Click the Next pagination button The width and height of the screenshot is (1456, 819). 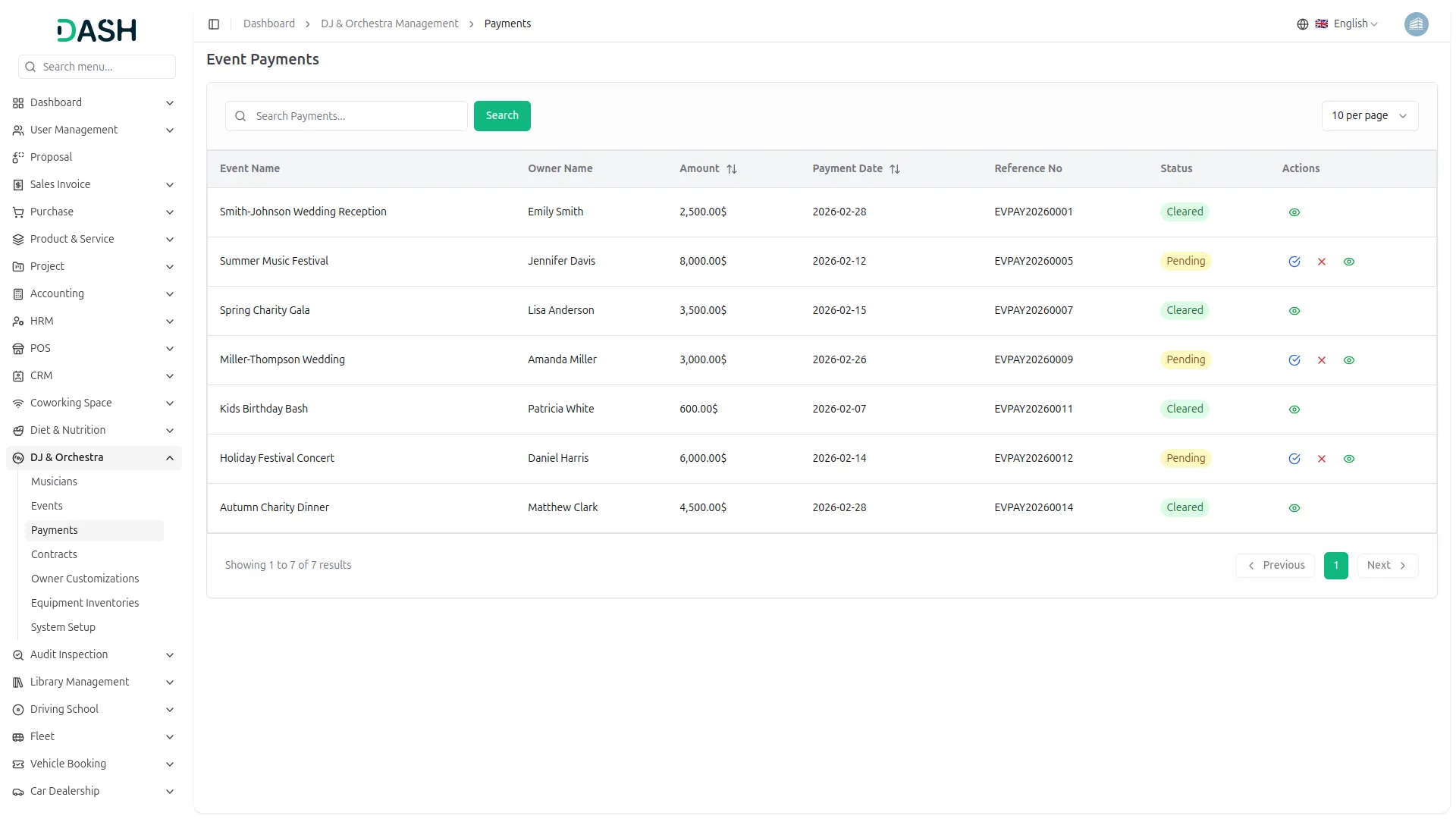[x=1386, y=566]
